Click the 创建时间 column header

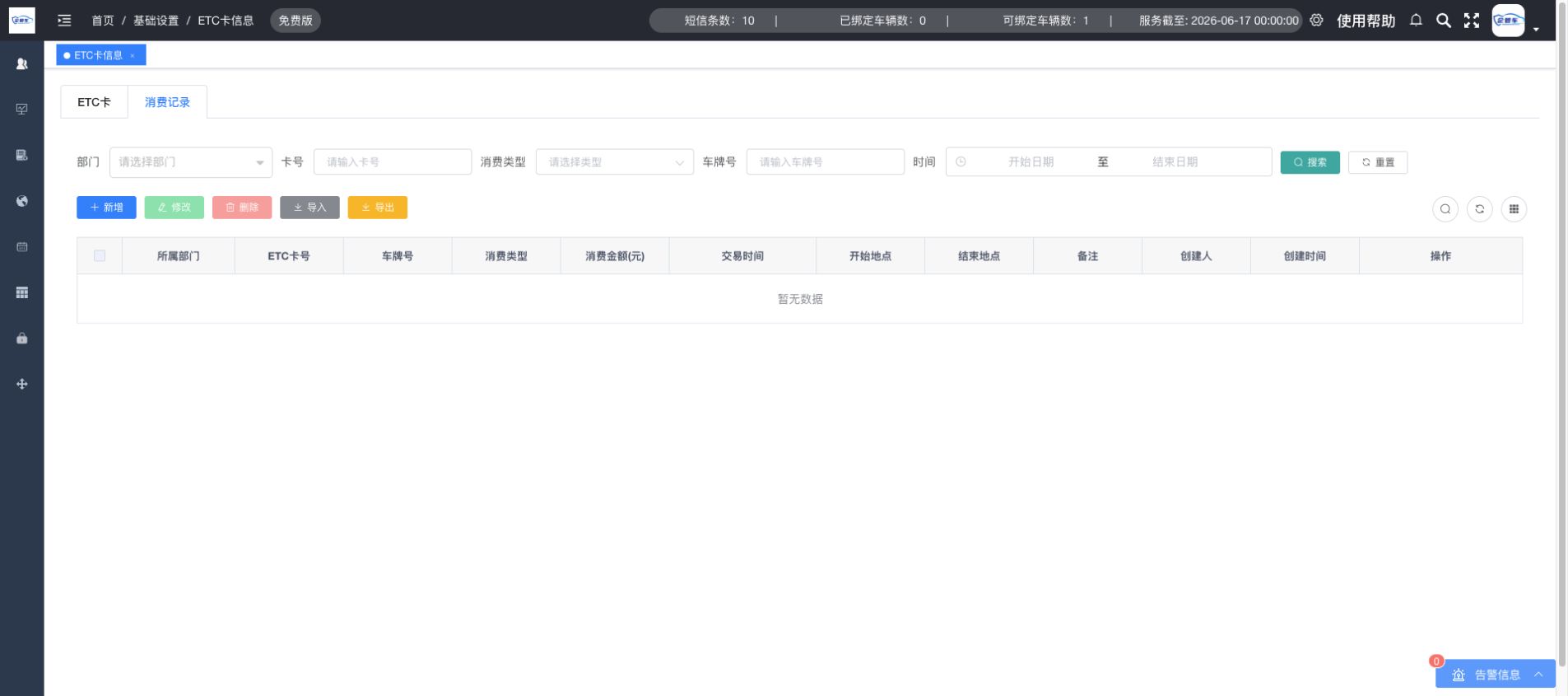click(1305, 256)
